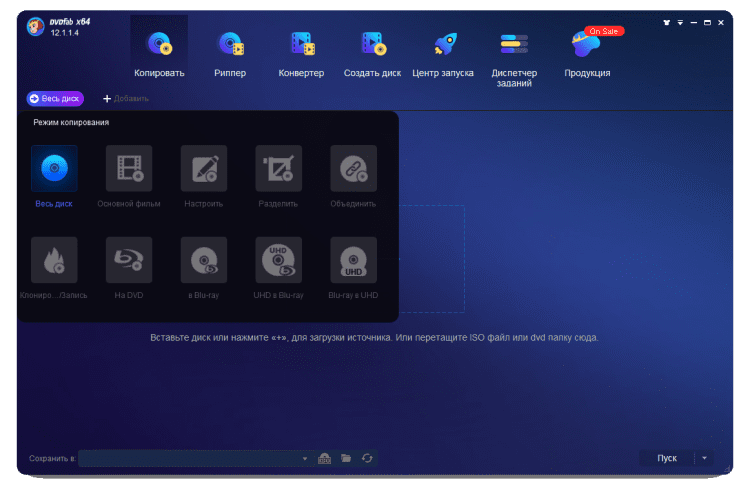Open Центр запуска rocket icon
750x498 pixels.
click(445, 44)
